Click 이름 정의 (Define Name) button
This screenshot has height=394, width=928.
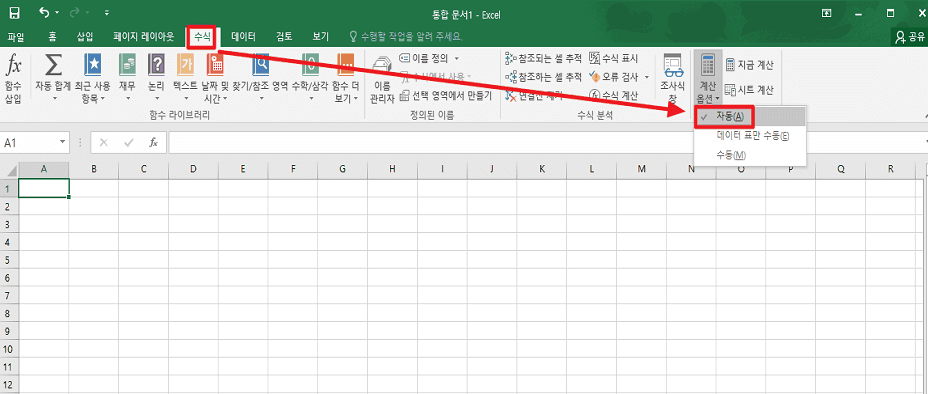tap(424, 58)
